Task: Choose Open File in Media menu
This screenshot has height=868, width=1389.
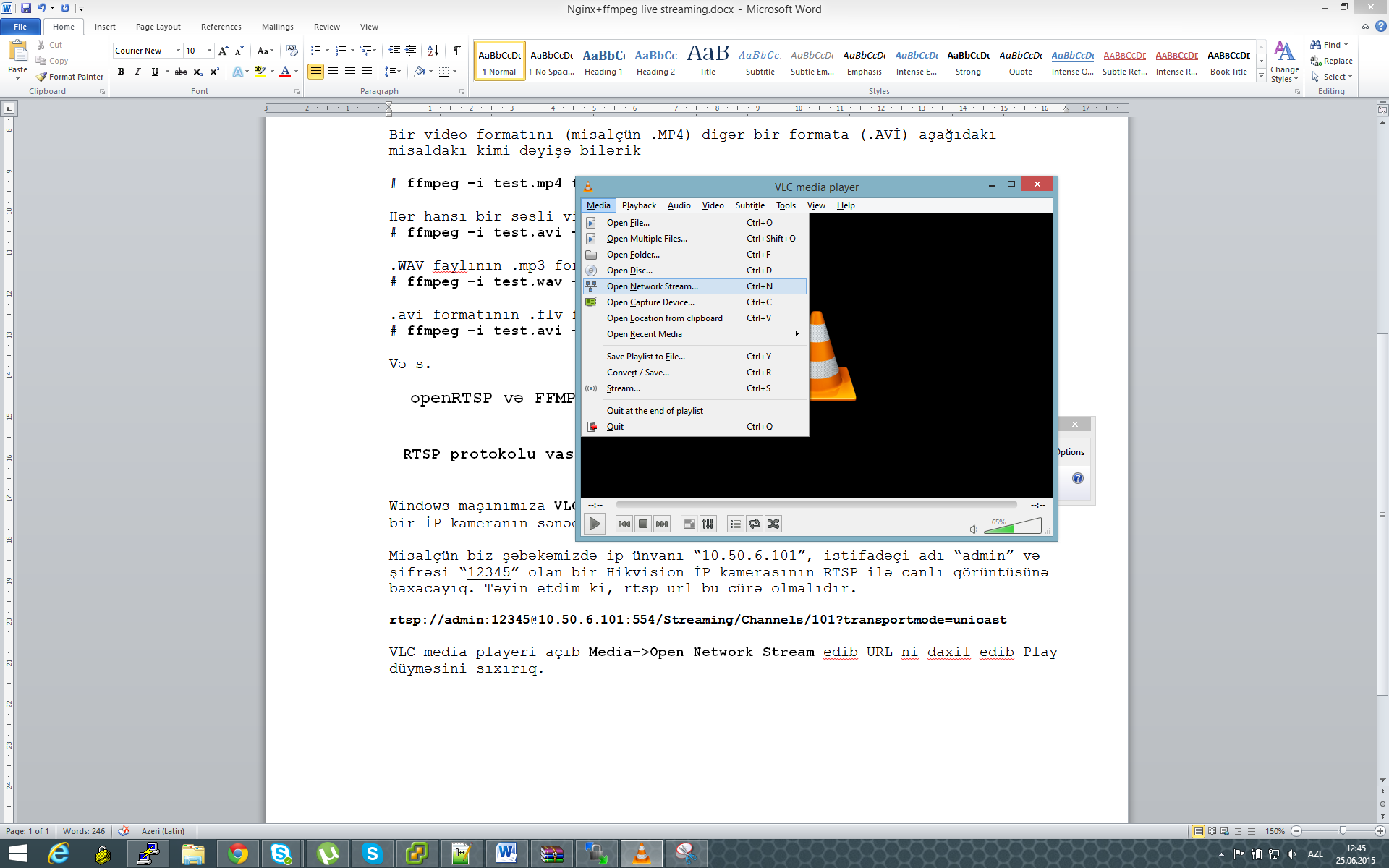Action: 694,223
